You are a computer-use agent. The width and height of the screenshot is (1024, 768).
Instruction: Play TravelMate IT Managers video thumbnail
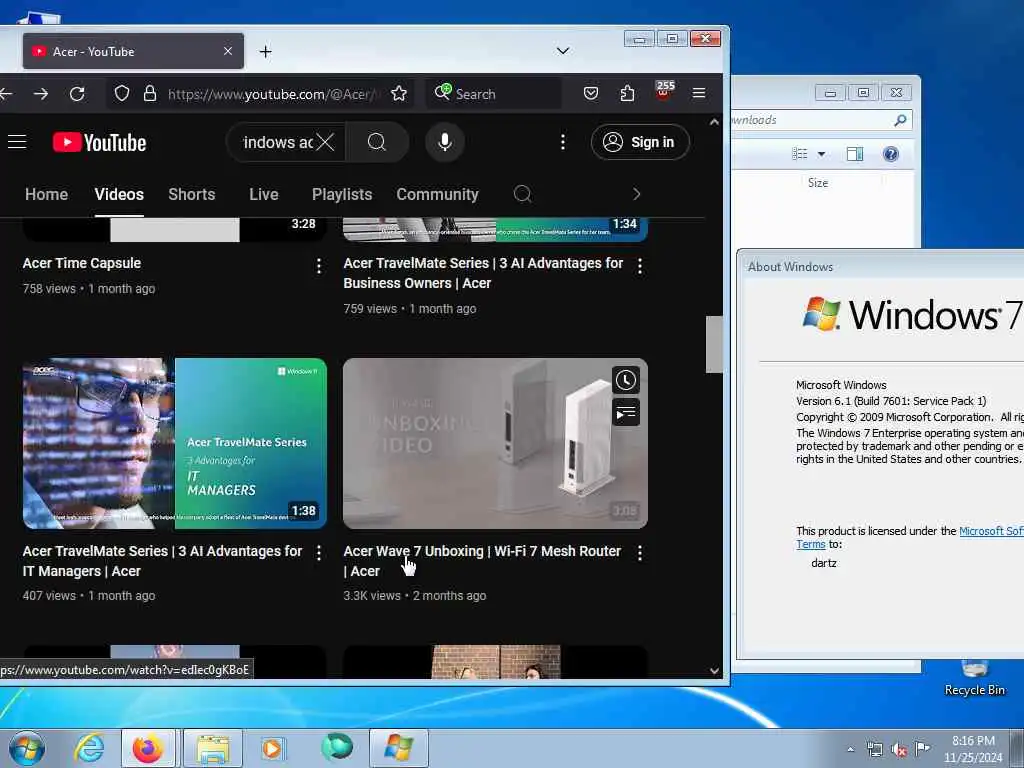[174, 443]
